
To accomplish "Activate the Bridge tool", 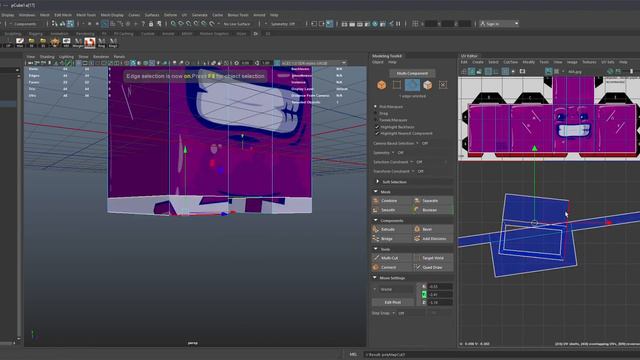I will (x=391, y=238).
